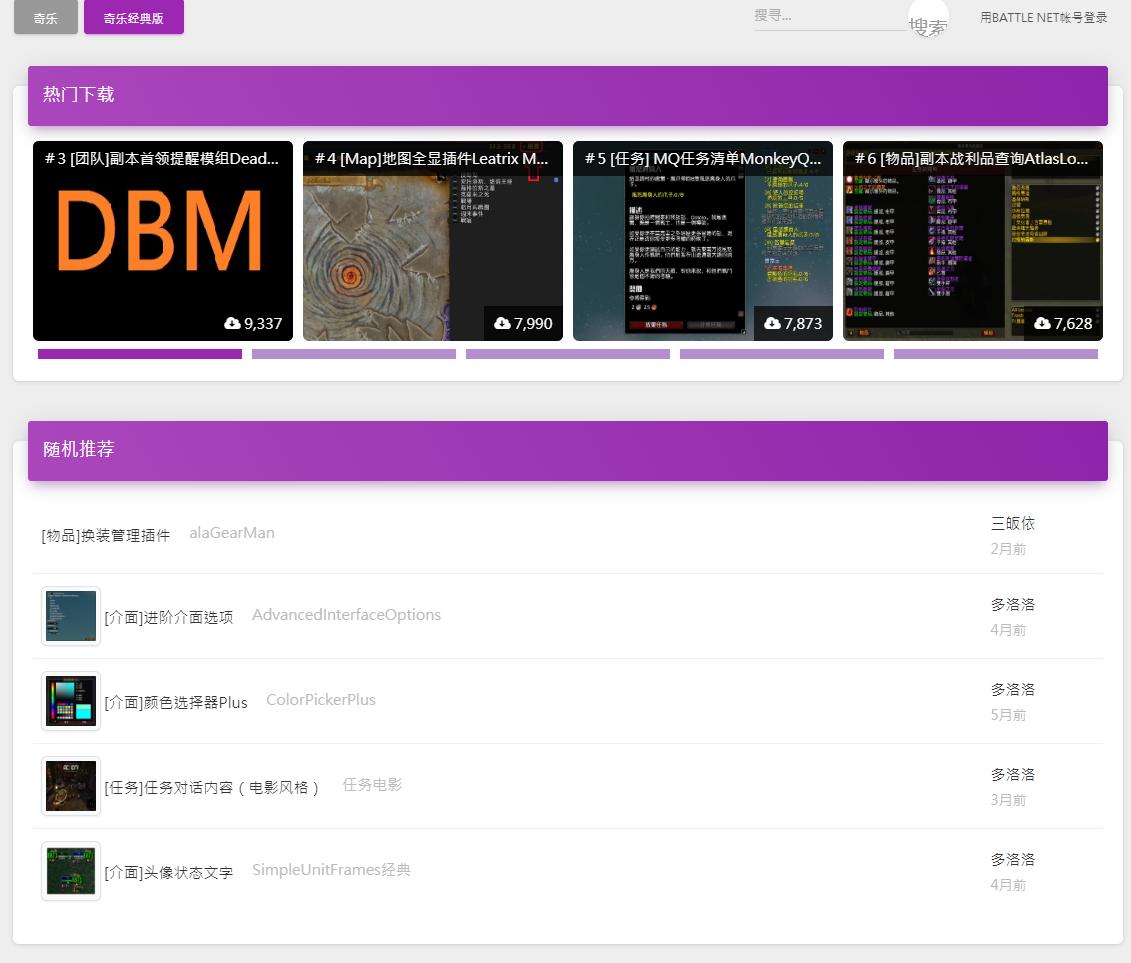Click the thumbnail beside [介面]头像状态文字

click(71, 871)
